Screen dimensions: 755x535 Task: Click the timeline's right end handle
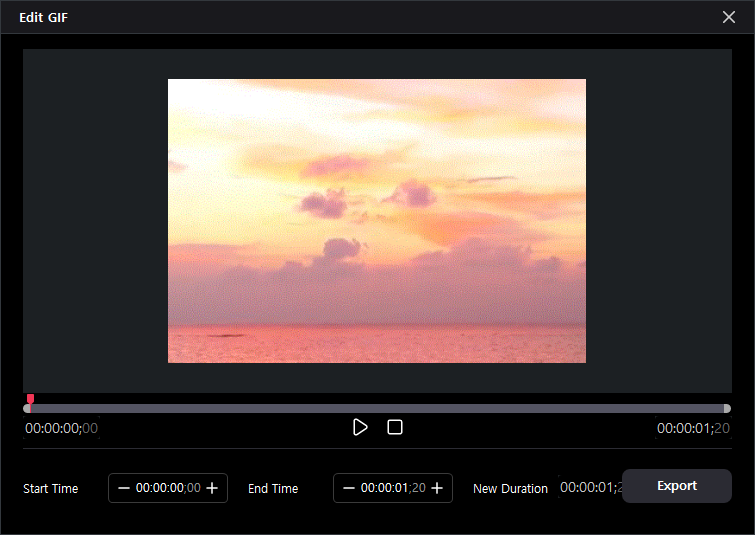[x=727, y=408]
